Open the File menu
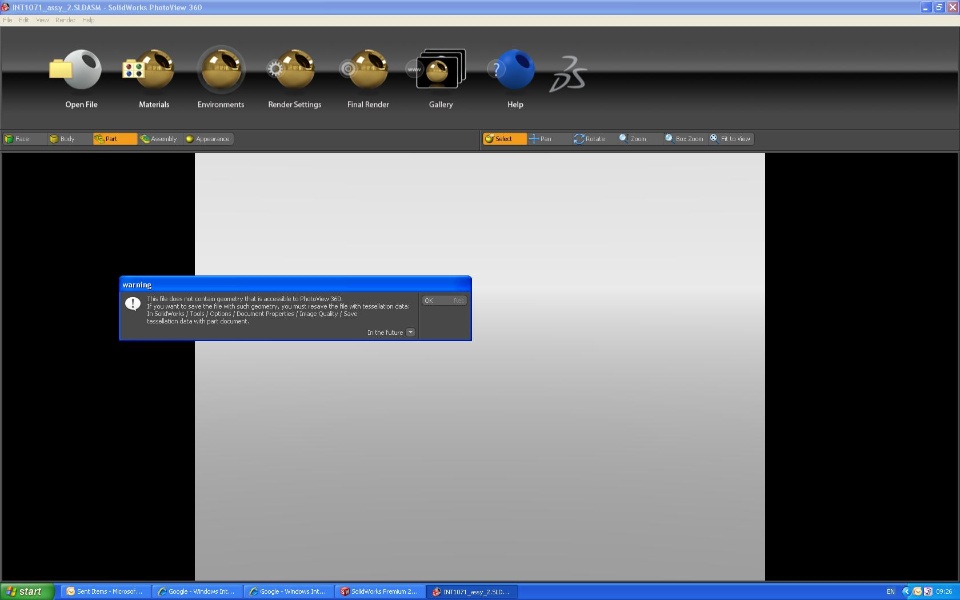Viewport: 960px width, 600px height. 7,20
